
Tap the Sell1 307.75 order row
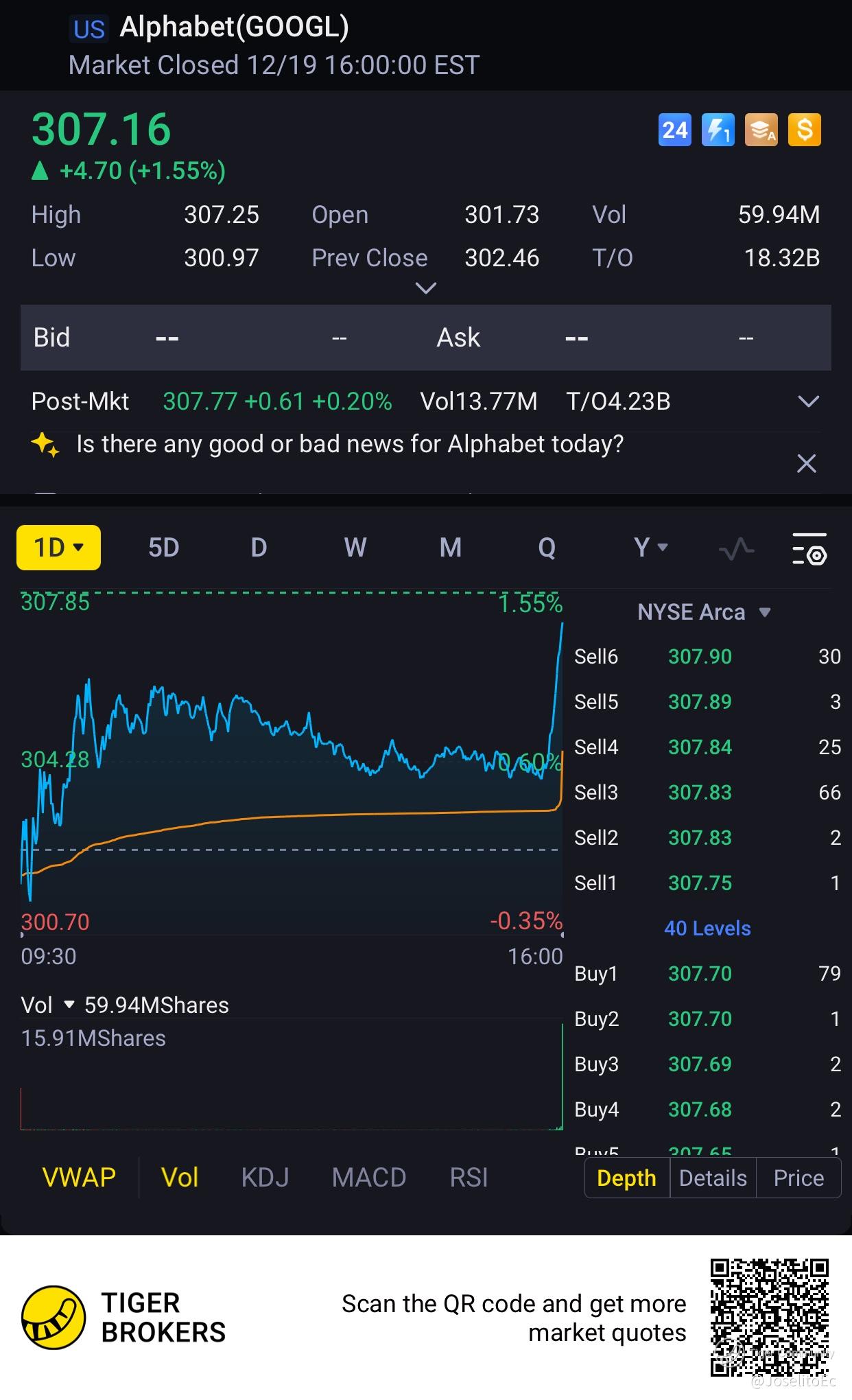click(707, 883)
